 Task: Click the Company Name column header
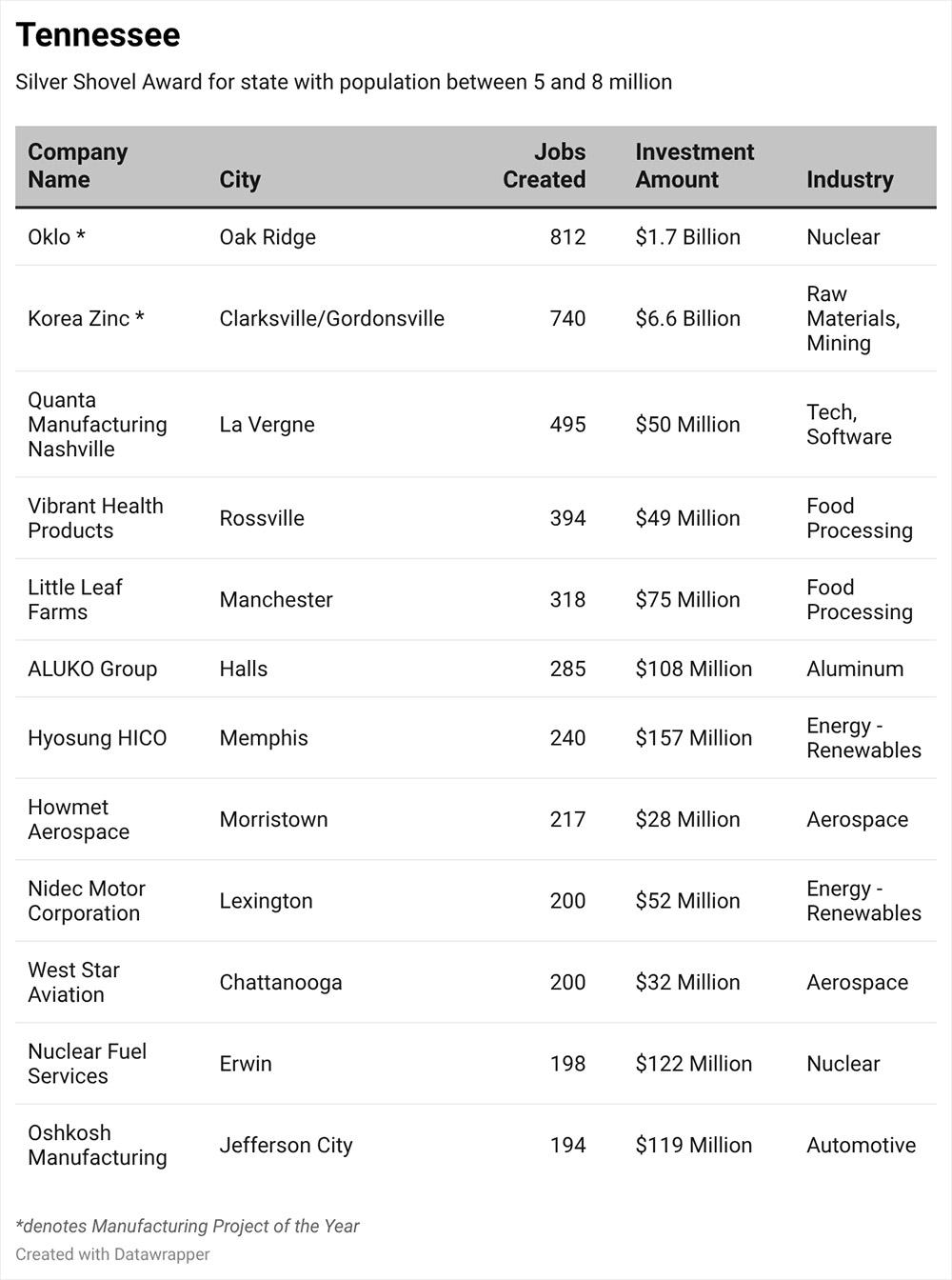pyautogui.click(x=77, y=166)
